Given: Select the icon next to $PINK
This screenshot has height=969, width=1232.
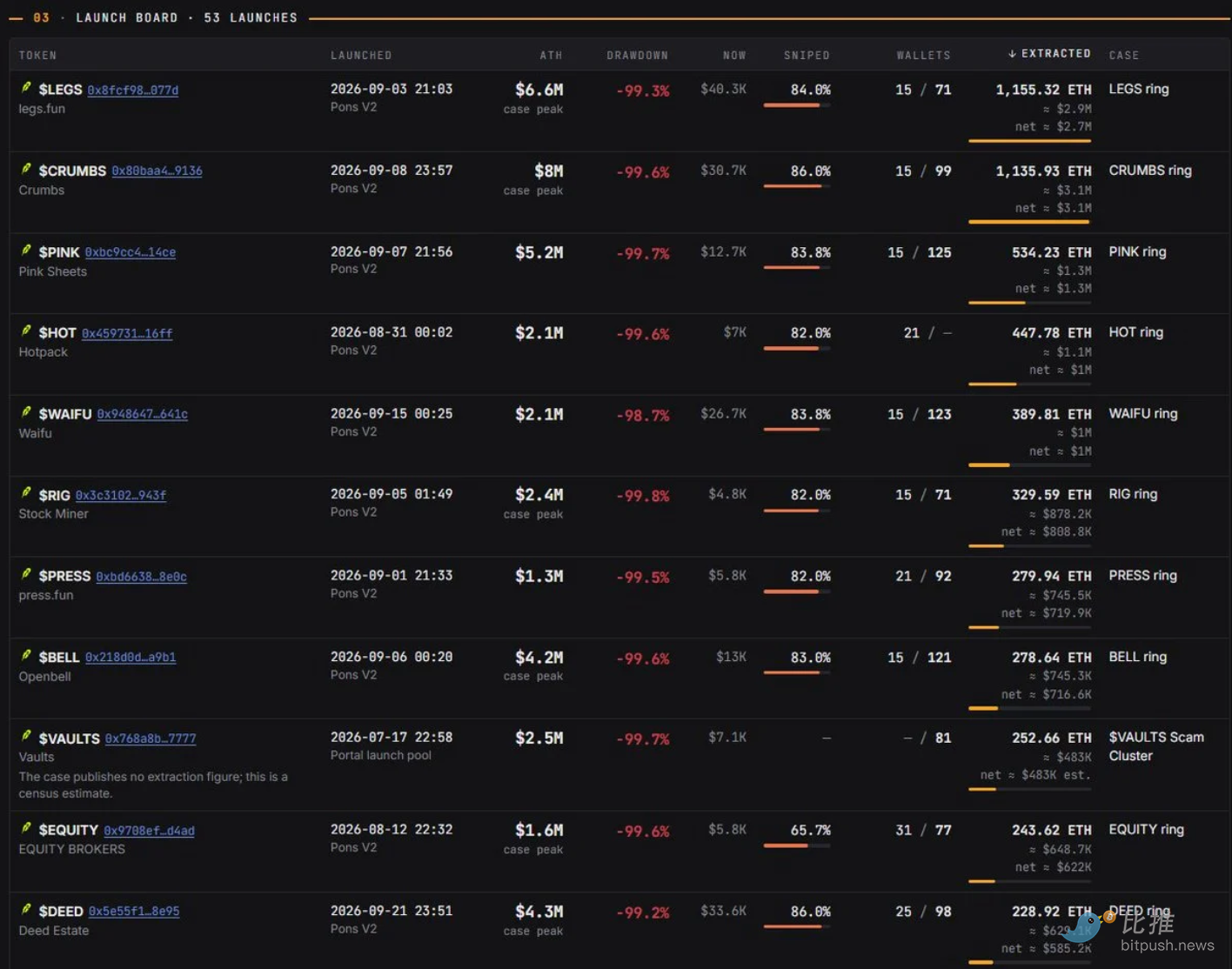Looking at the screenshot, I should click(26, 251).
